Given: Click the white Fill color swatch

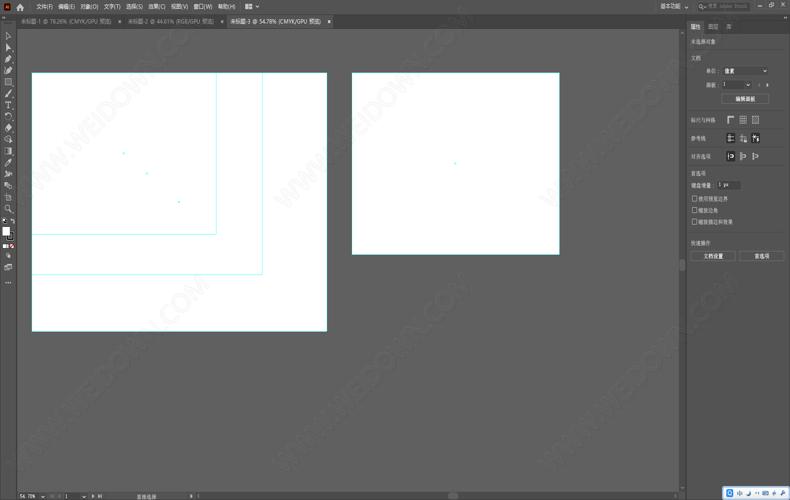Looking at the screenshot, I should (6, 231).
